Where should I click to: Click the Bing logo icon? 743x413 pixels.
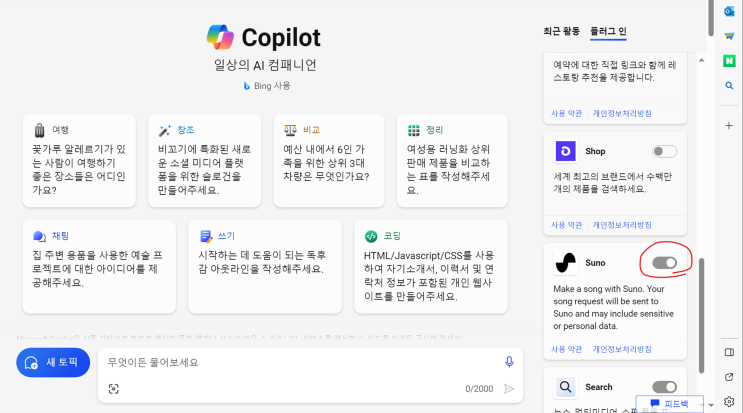click(246, 86)
